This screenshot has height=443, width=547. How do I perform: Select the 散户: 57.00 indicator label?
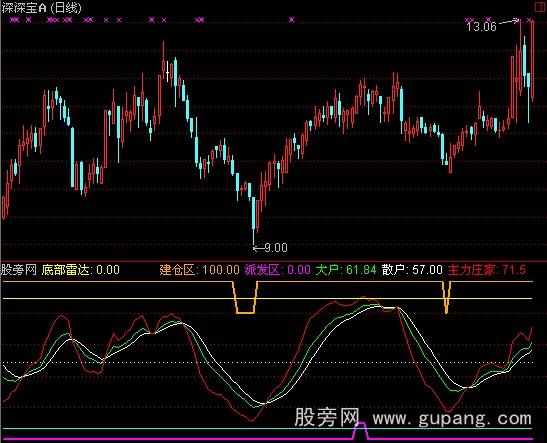point(412,270)
